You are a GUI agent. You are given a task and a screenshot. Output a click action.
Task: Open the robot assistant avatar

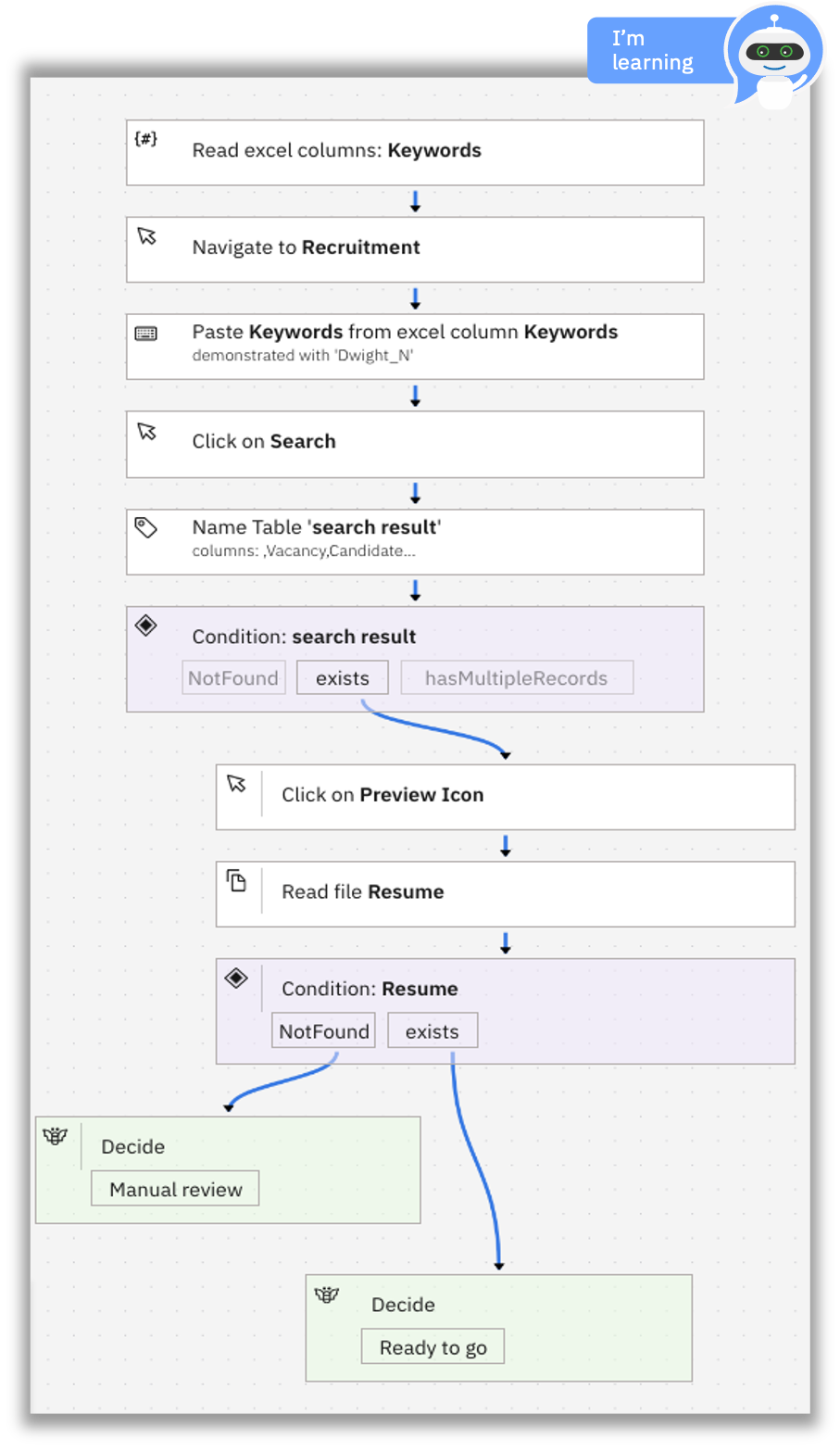coord(775,56)
